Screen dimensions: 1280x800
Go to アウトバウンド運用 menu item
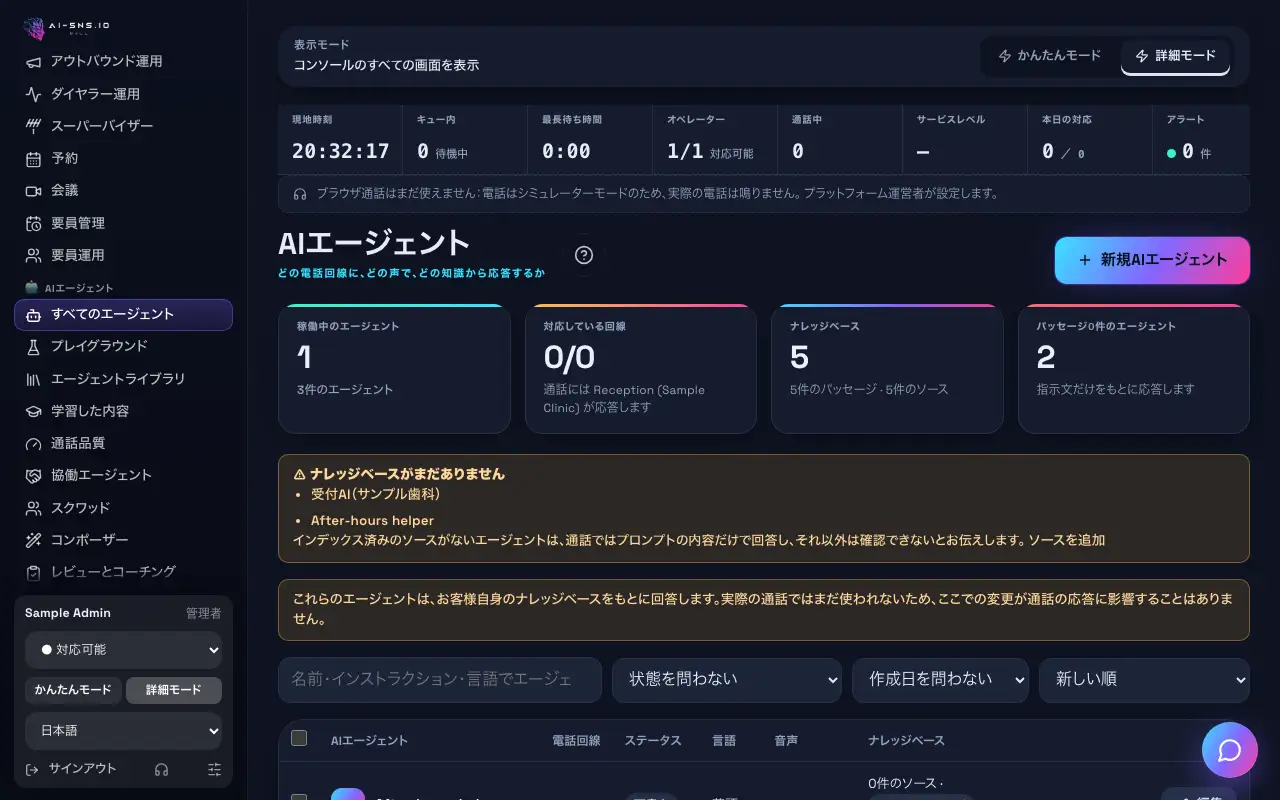124,62
